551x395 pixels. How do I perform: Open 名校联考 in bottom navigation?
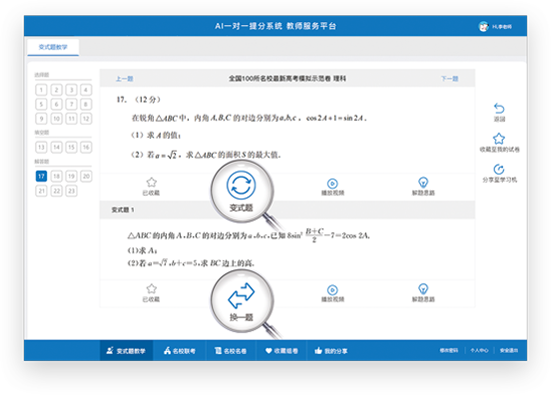180,350
